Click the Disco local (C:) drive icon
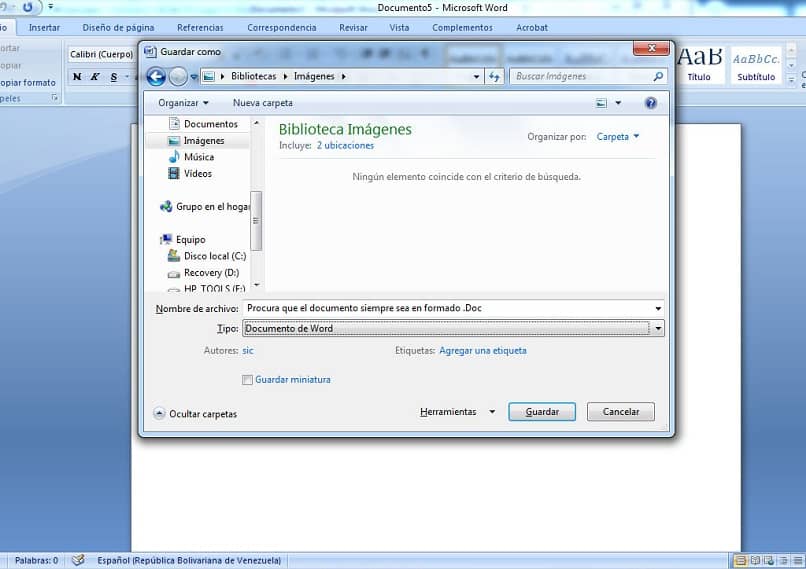The image size is (806, 569). click(174, 255)
